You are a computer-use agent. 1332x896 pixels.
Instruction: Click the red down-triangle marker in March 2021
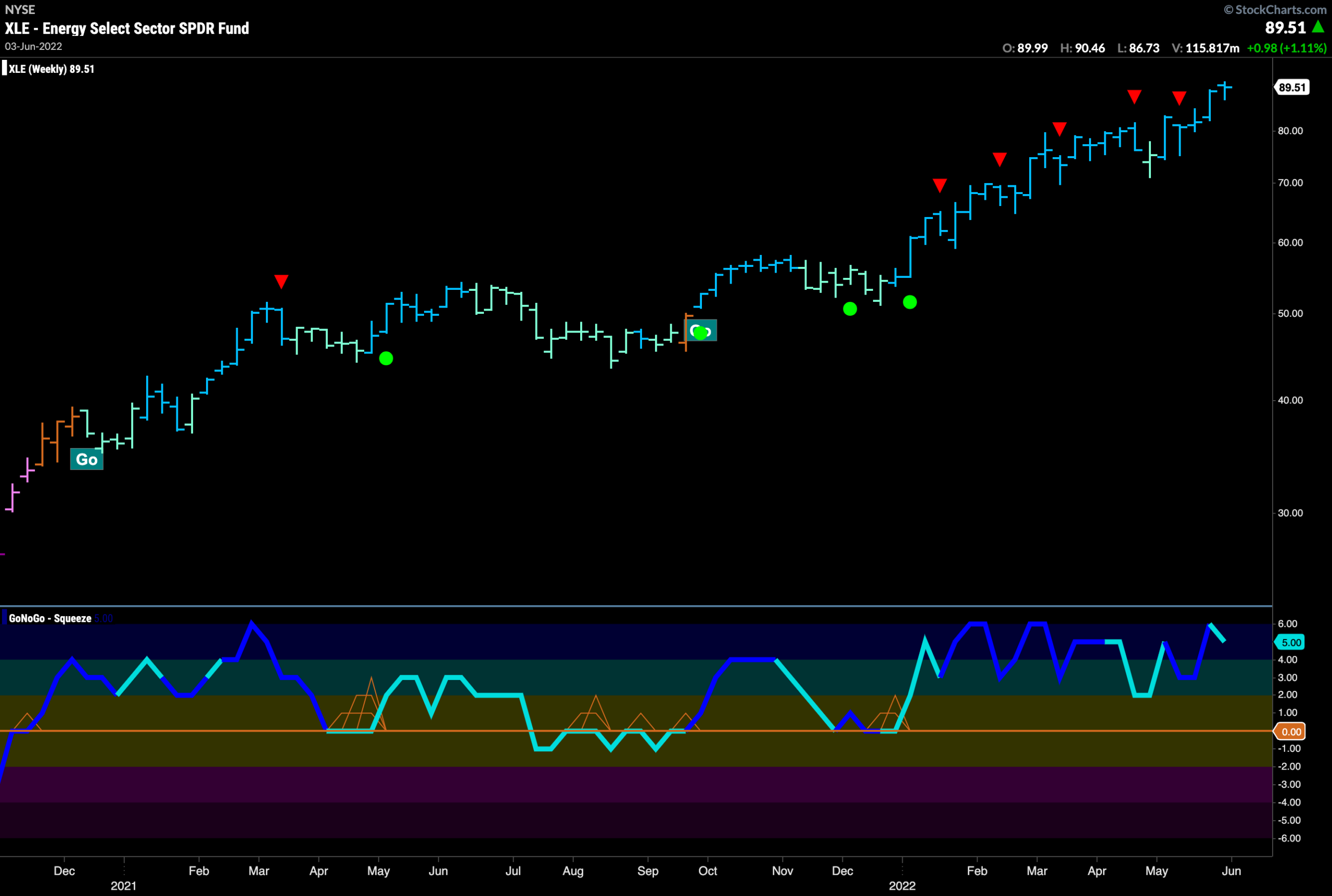click(281, 281)
